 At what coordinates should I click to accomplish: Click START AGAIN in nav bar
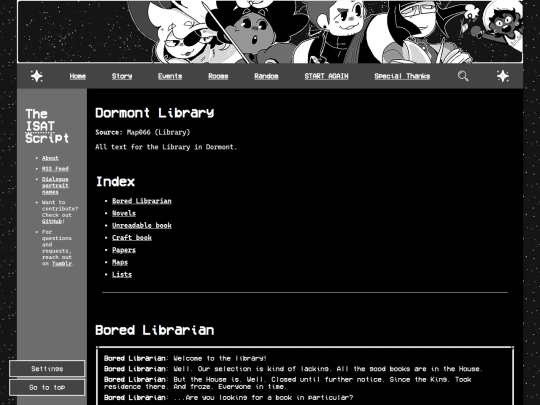coord(326,76)
